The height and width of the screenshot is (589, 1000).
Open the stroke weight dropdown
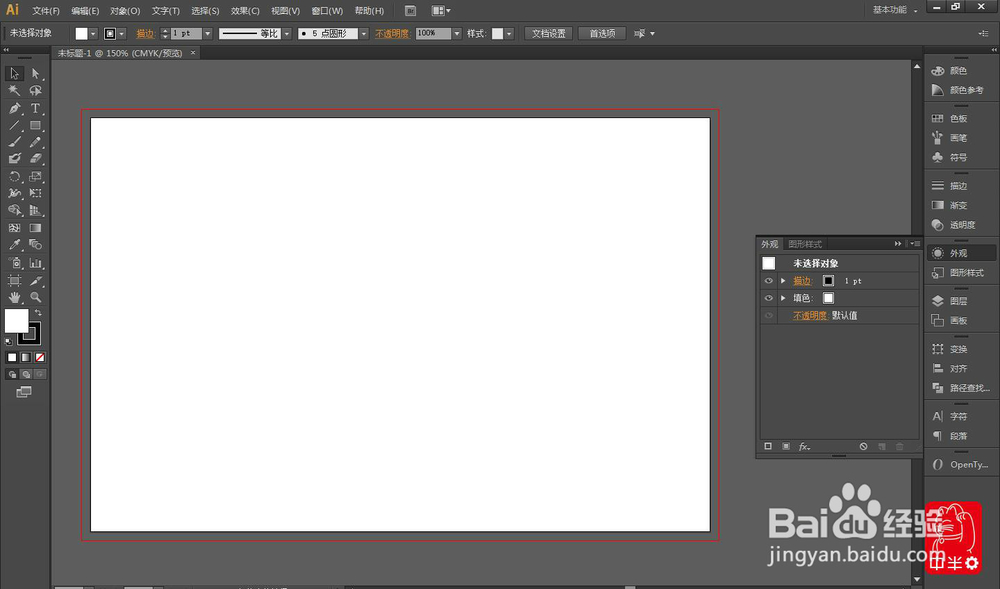click(208, 34)
